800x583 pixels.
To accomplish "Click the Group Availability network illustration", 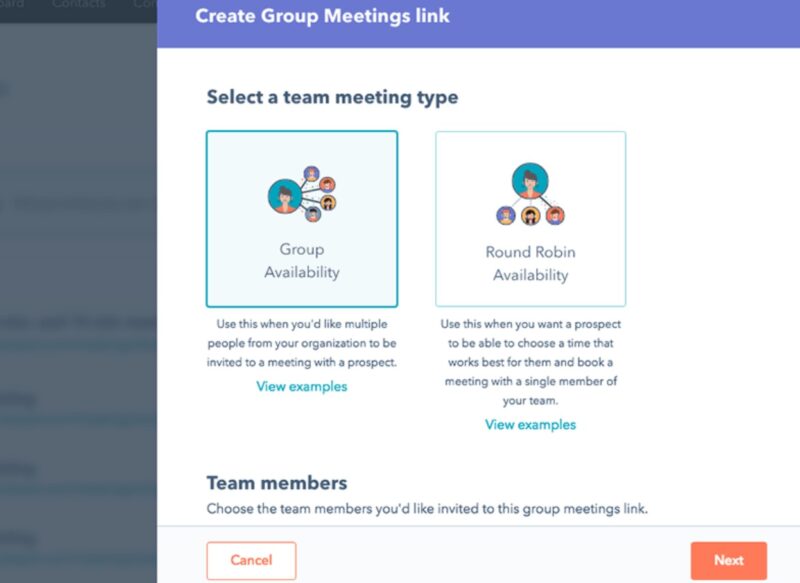I will pyautogui.click(x=302, y=194).
